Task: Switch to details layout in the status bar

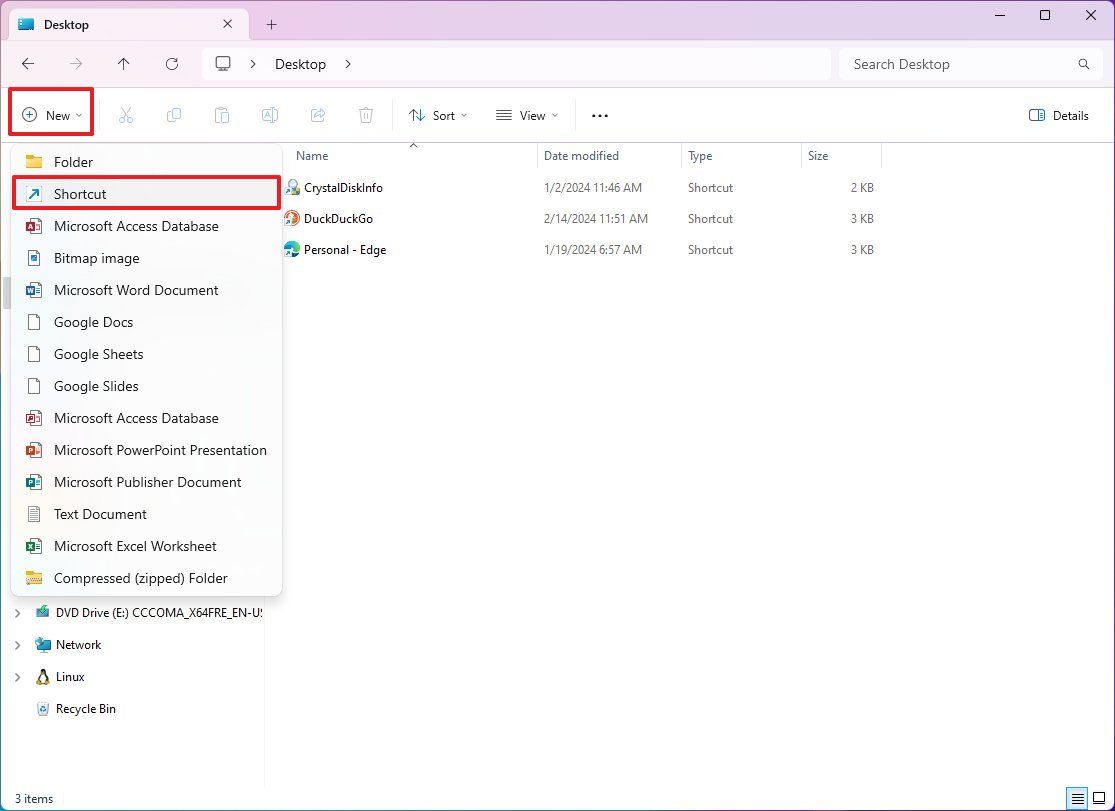Action: click(1075, 798)
